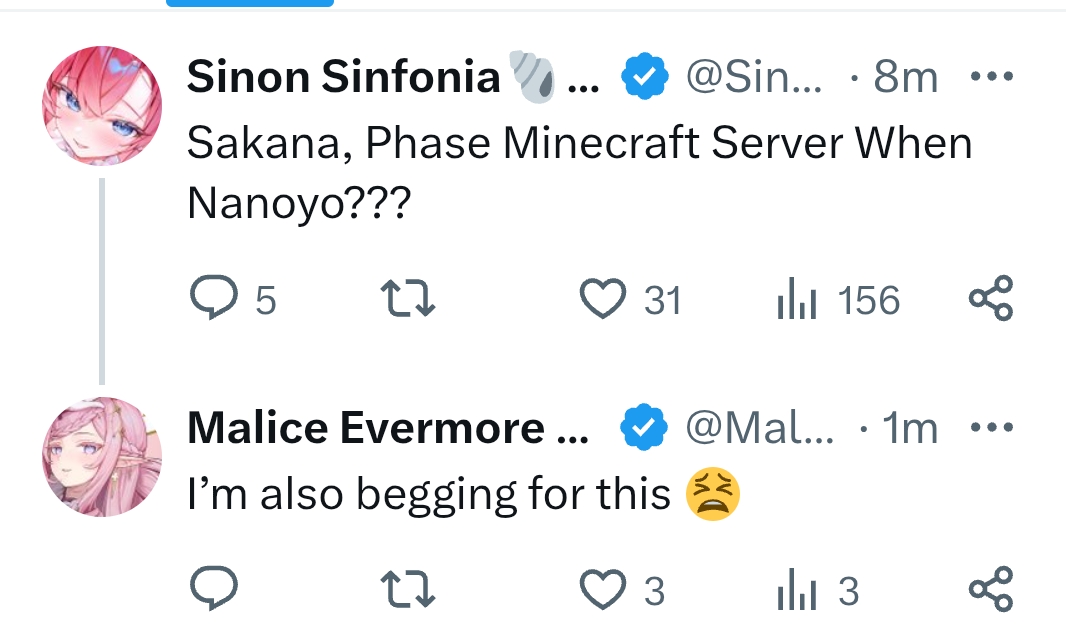
Task: Retweet Malice Evermore's reply
Action: [x=410, y=591]
